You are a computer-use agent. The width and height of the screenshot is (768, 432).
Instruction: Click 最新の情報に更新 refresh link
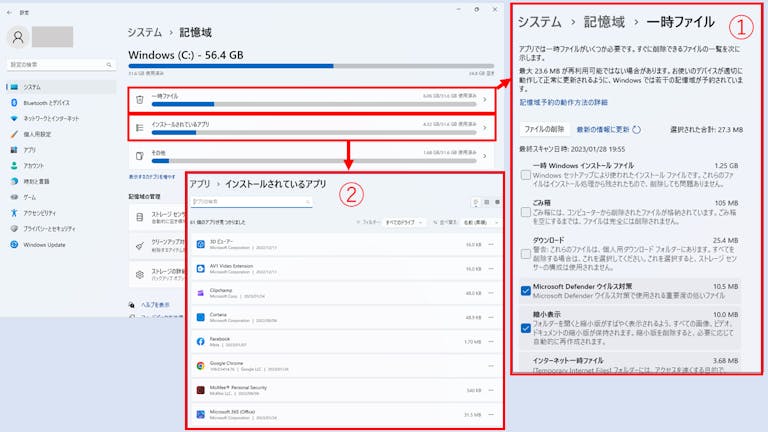tap(608, 130)
